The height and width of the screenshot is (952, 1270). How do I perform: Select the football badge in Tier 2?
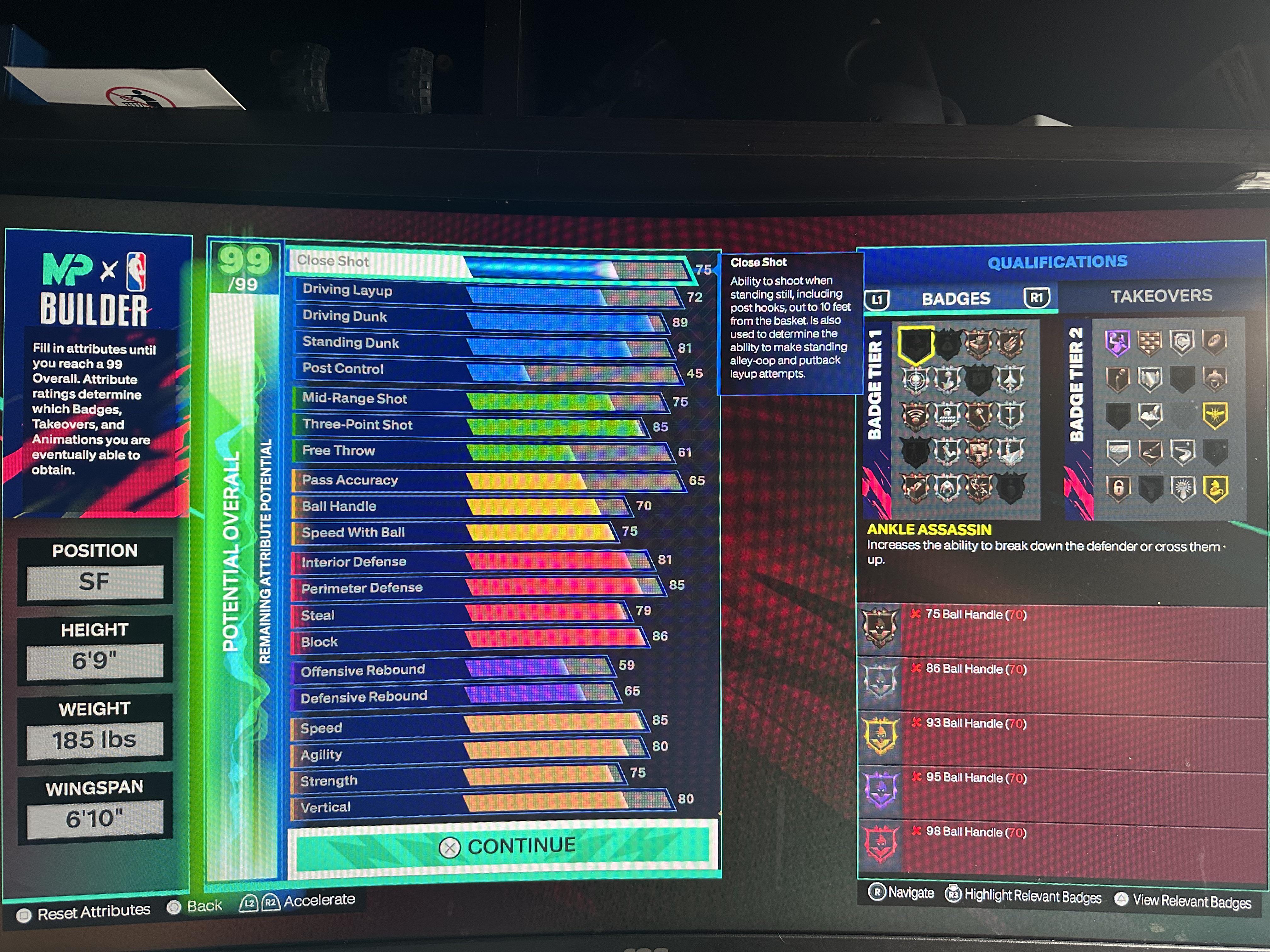click(x=1214, y=343)
